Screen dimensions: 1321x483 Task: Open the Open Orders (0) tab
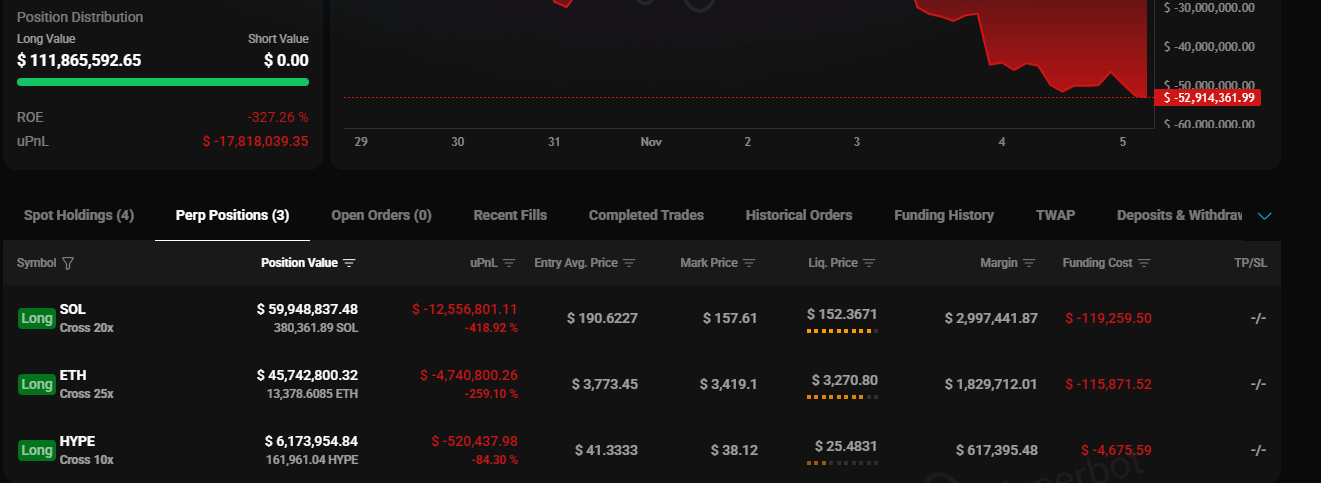[x=381, y=215]
